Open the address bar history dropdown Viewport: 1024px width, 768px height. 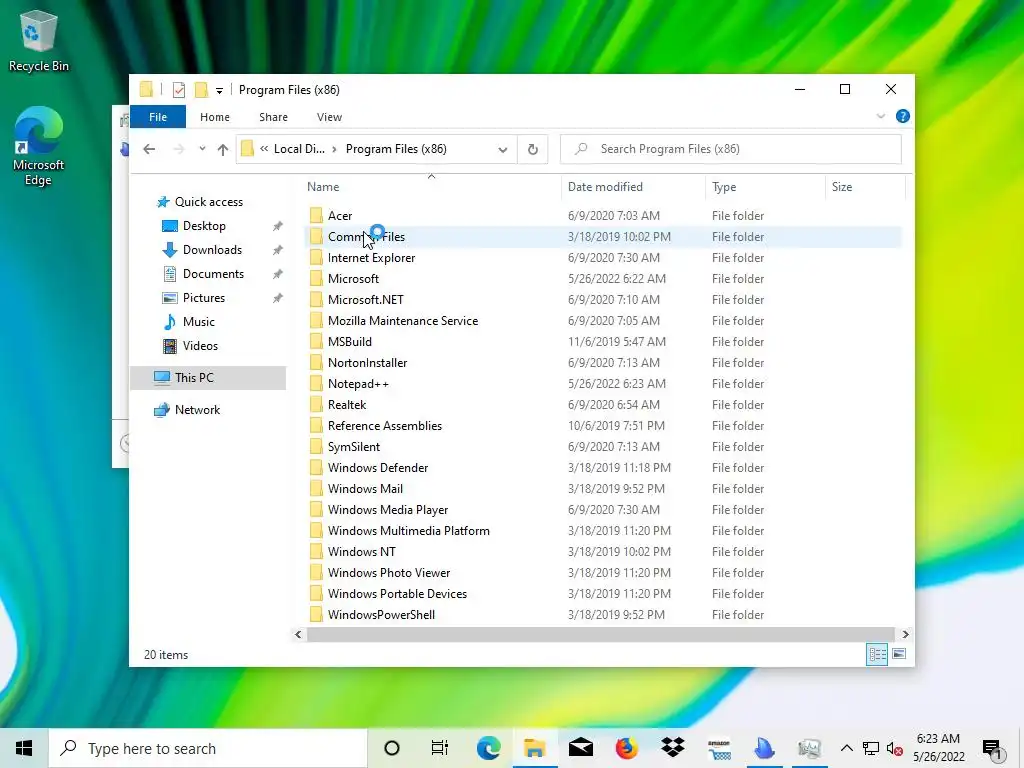click(503, 150)
